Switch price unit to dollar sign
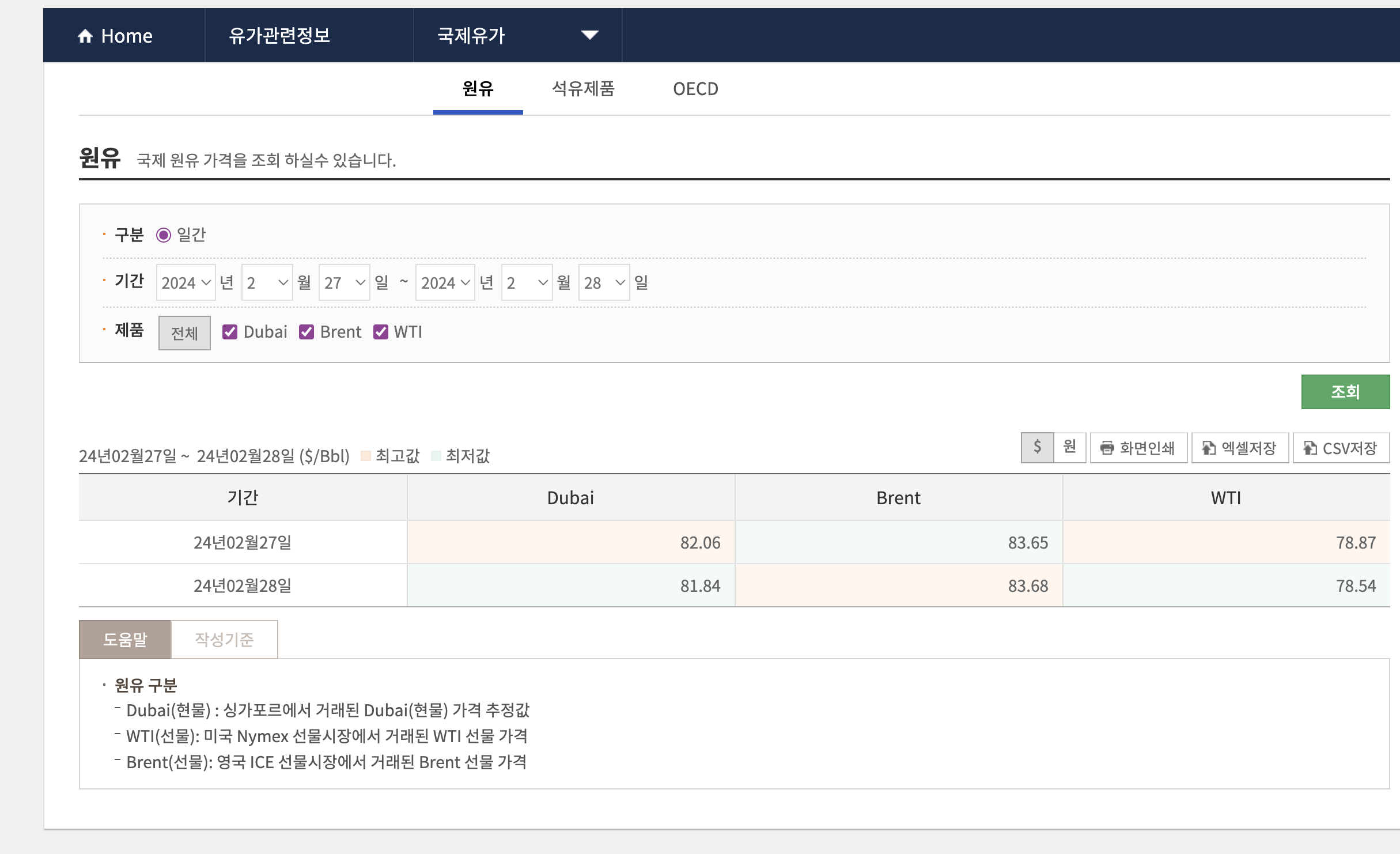This screenshot has height=854, width=1400. tap(1037, 447)
